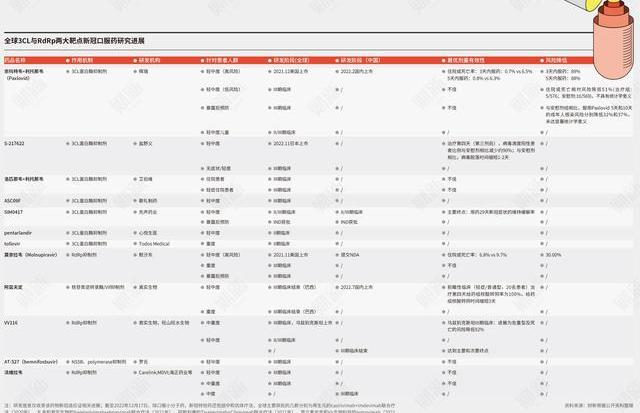Screen dimensions: 640x413
Task: Select the 'ASC09F' drug name cell
Action: [x=12, y=201]
